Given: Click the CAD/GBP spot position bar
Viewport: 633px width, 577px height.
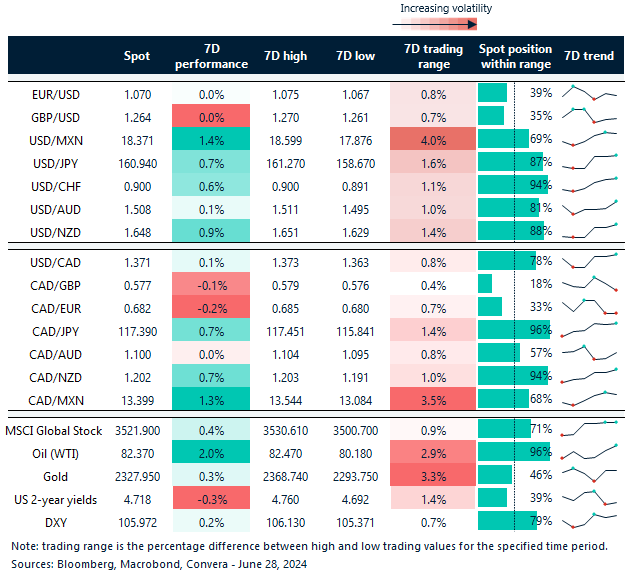Looking at the screenshot, I should pyautogui.click(x=486, y=283).
